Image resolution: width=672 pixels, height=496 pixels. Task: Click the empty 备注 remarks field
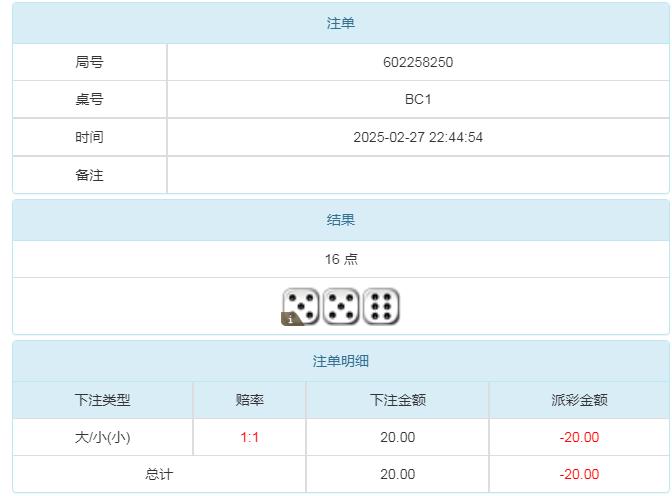tap(418, 175)
